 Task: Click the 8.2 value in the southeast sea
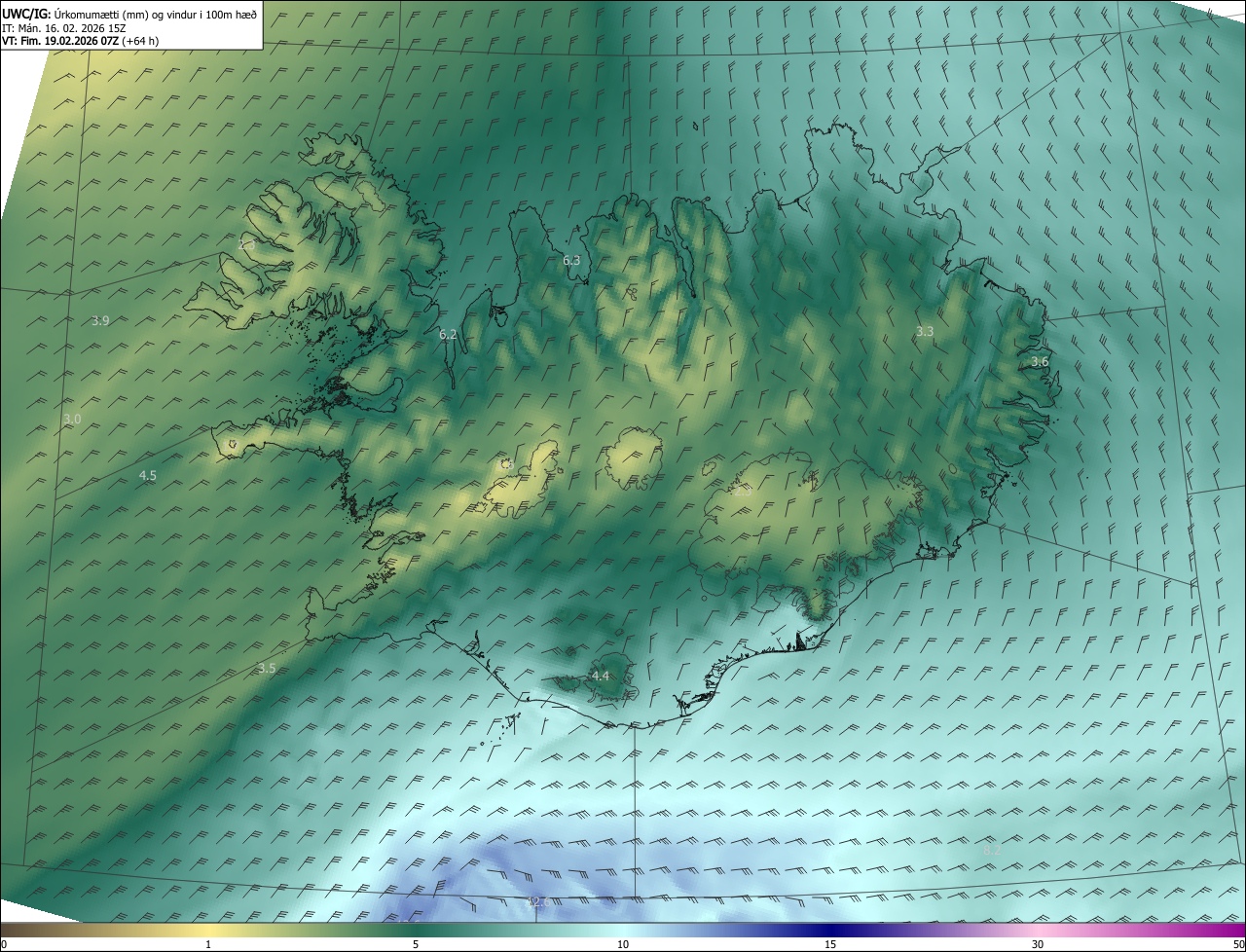click(992, 851)
